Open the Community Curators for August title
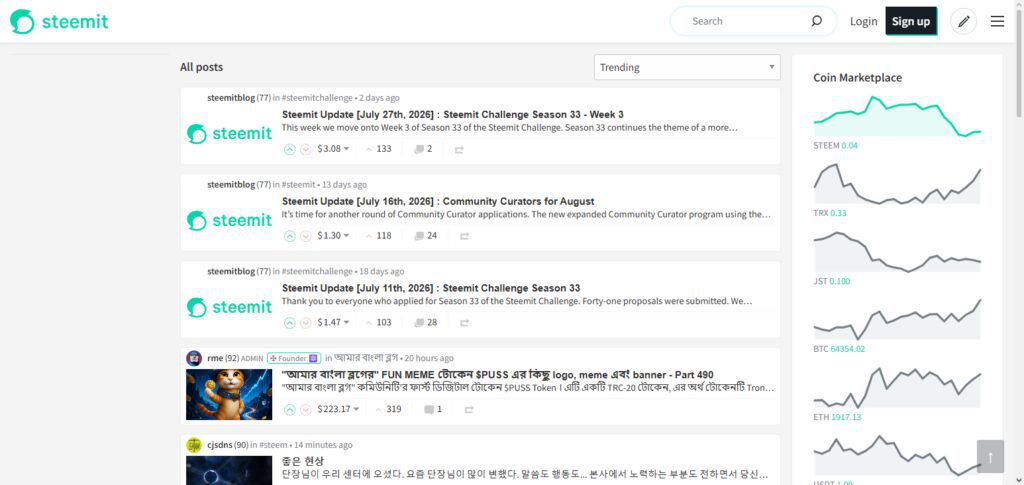1024x485 pixels. point(438,201)
